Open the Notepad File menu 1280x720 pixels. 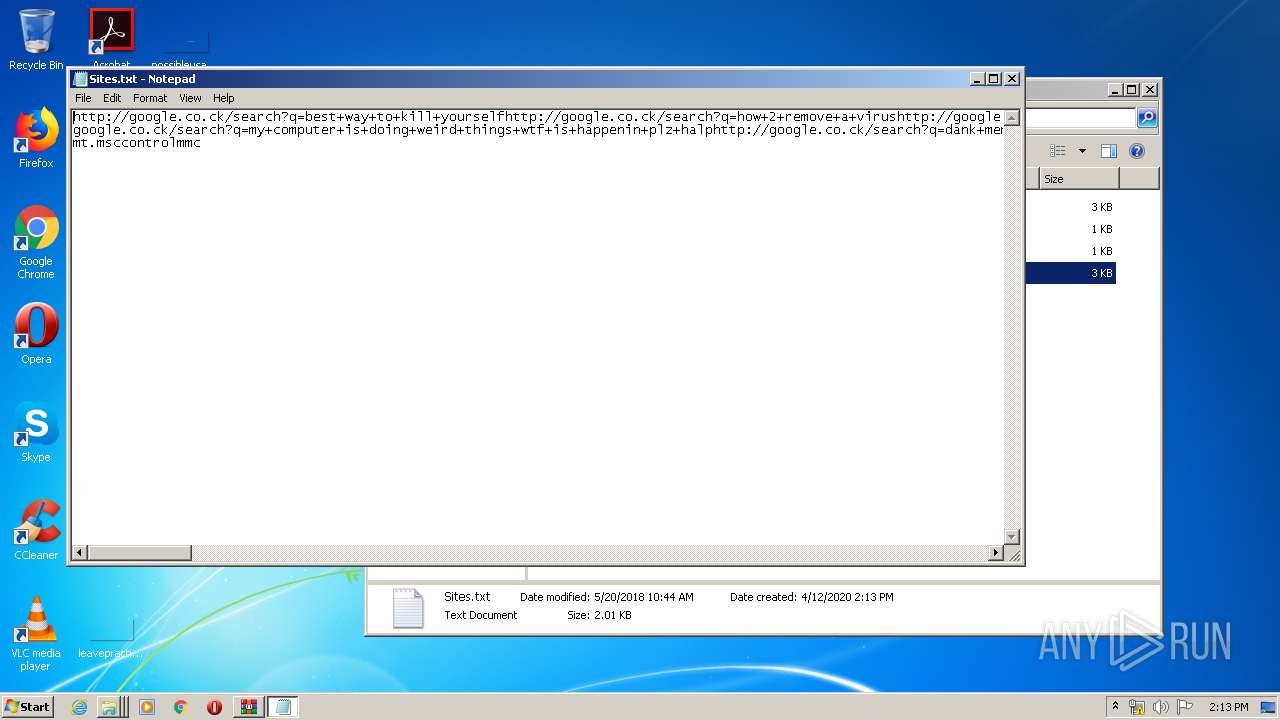83,98
